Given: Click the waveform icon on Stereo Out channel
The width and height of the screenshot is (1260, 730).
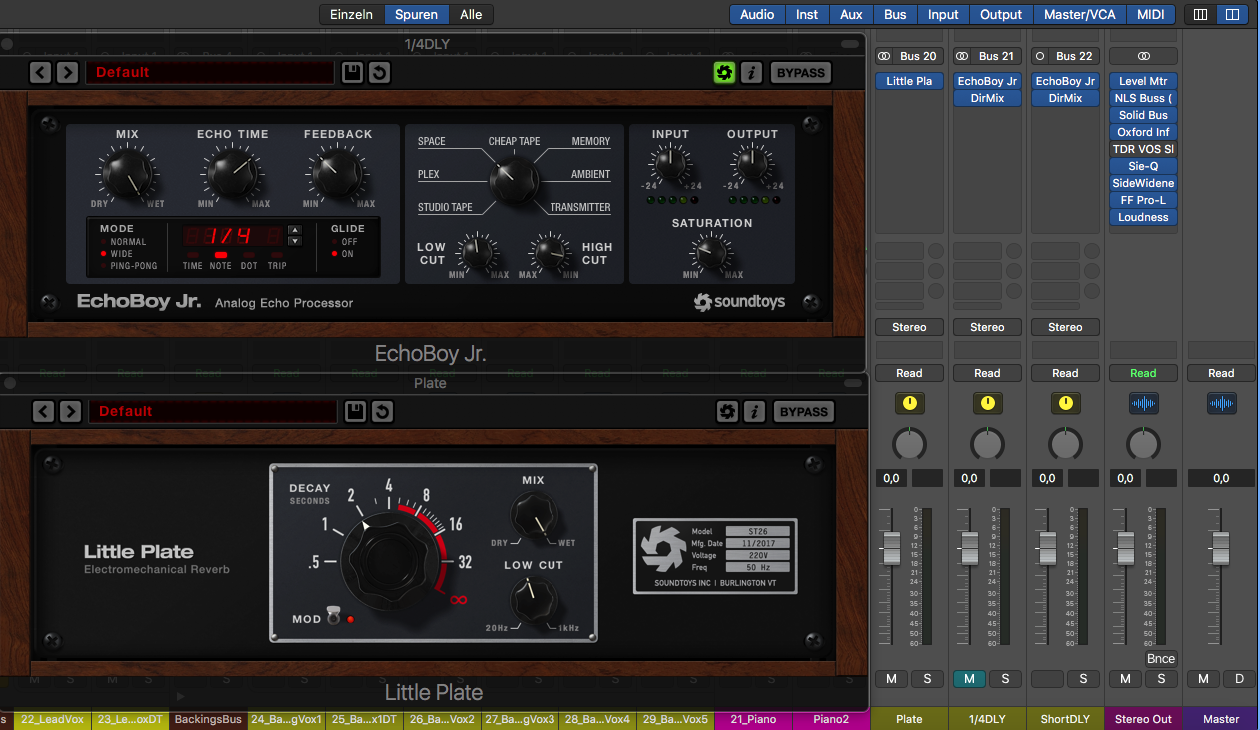Looking at the screenshot, I should [1143, 403].
